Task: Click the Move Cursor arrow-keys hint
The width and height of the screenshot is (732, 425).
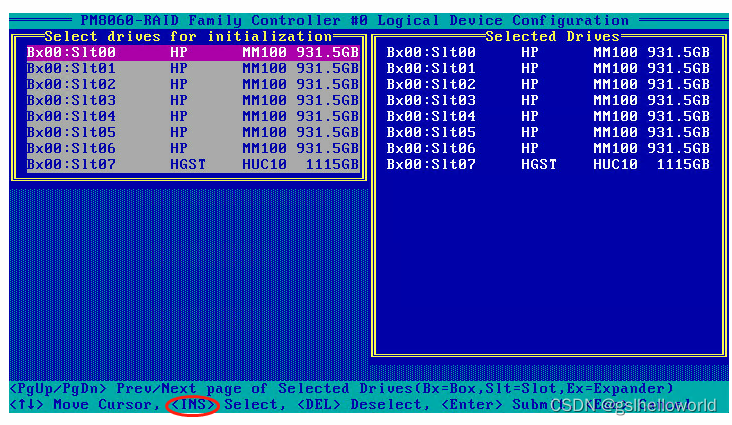Action: (85, 404)
